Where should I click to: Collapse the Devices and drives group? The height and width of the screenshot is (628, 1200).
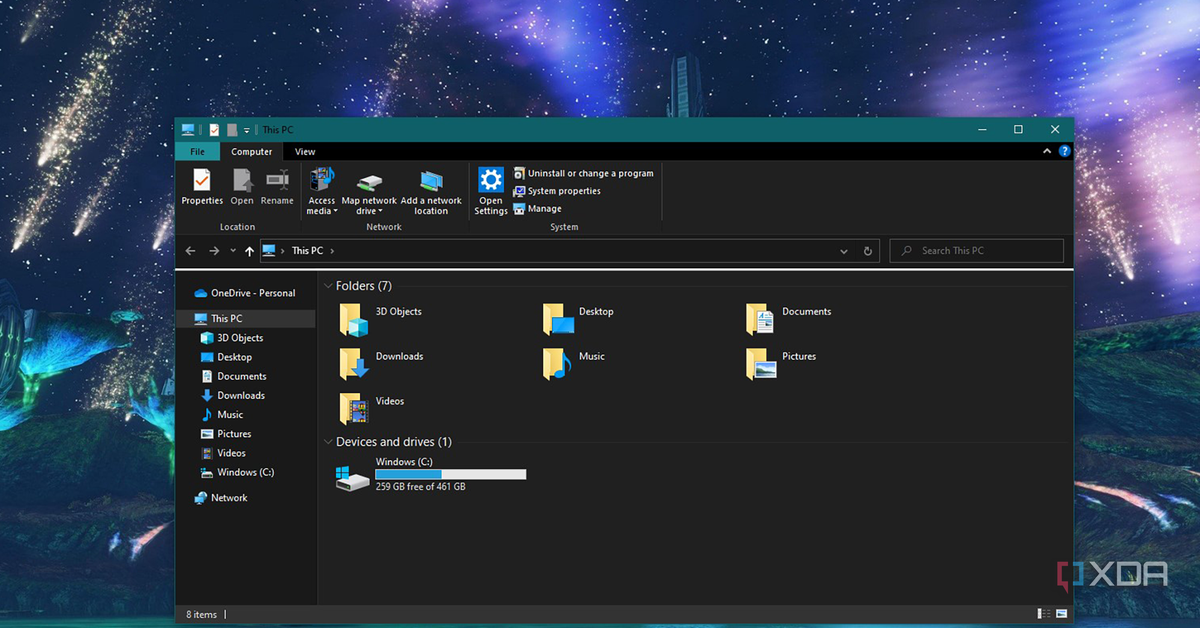point(328,442)
